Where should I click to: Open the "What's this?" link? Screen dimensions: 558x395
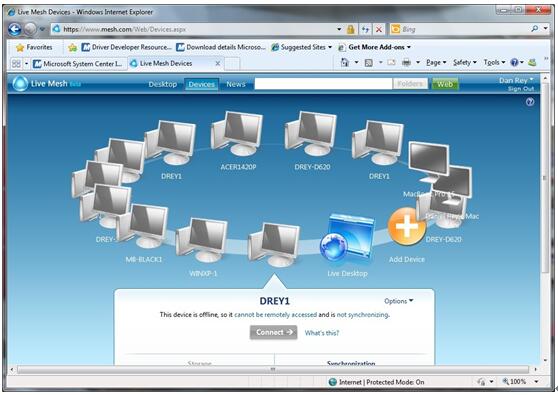(x=322, y=333)
